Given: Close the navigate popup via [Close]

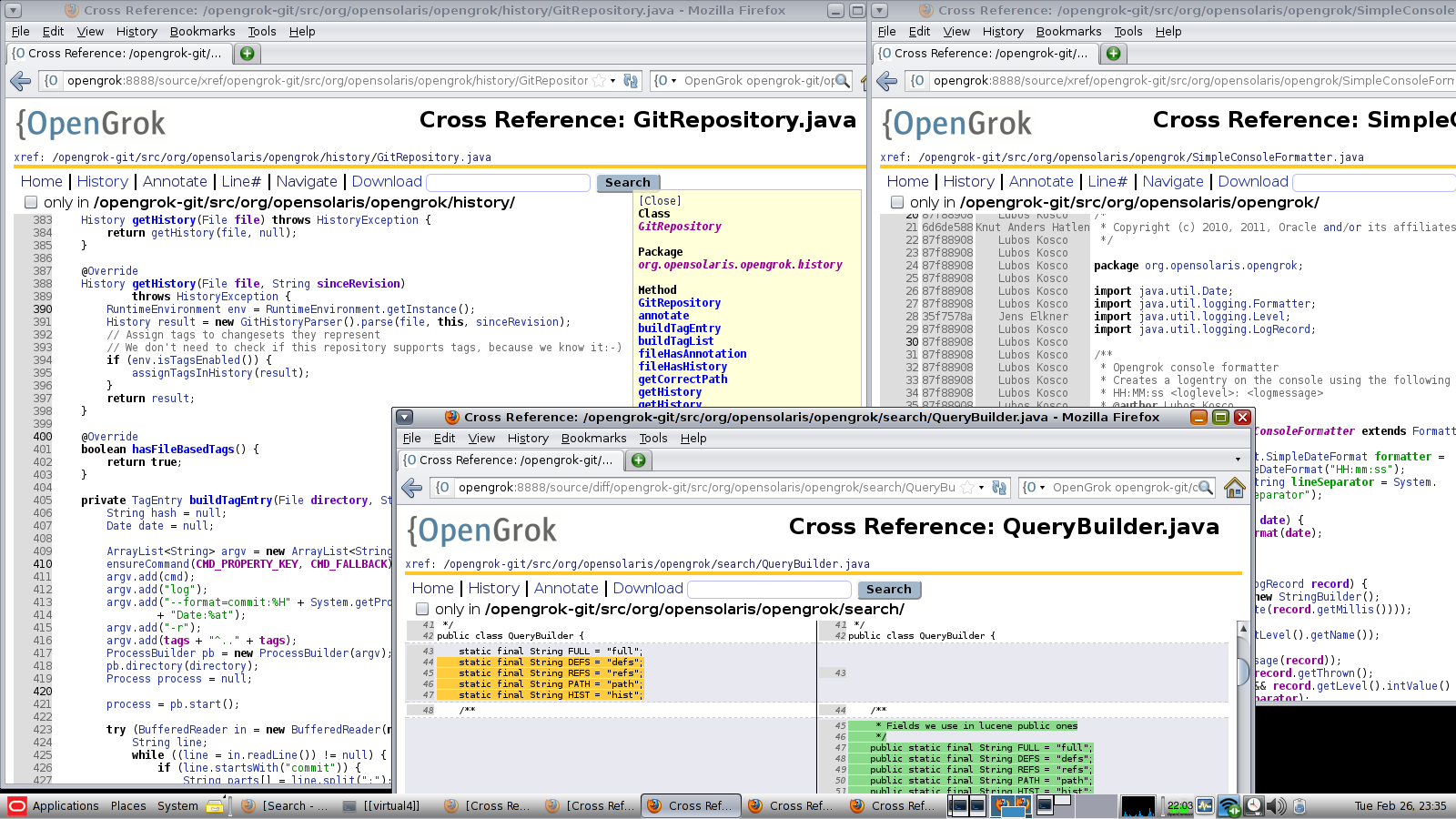Looking at the screenshot, I should [660, 201].
